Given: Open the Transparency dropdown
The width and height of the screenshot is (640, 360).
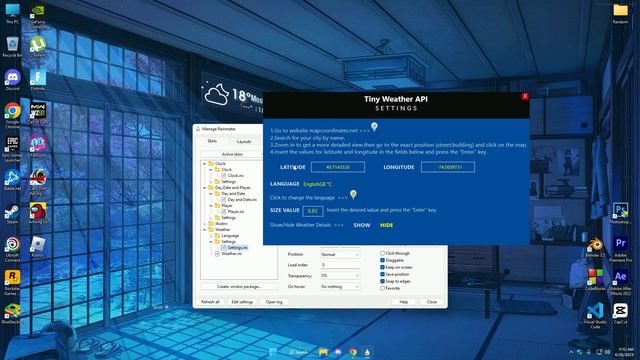Looking at the screenshot, I should [340, 276].
